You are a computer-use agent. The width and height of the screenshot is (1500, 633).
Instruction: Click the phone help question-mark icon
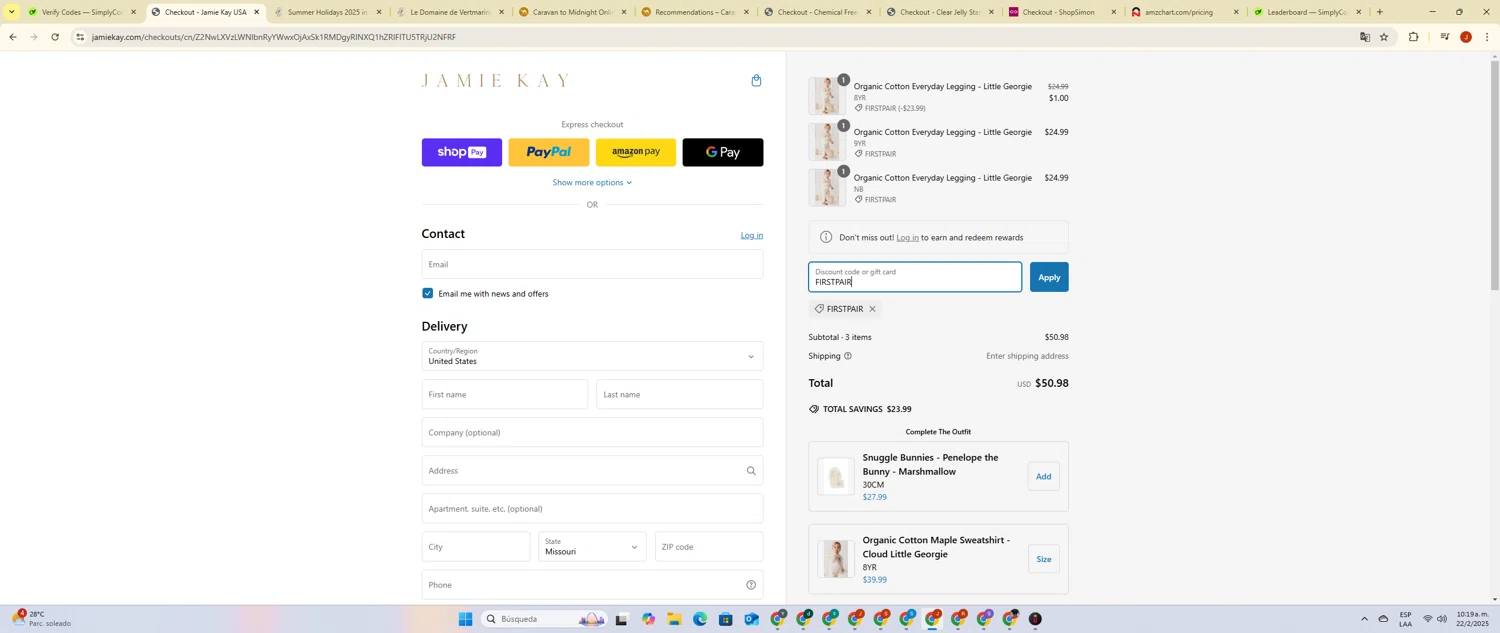coord(751,585)
